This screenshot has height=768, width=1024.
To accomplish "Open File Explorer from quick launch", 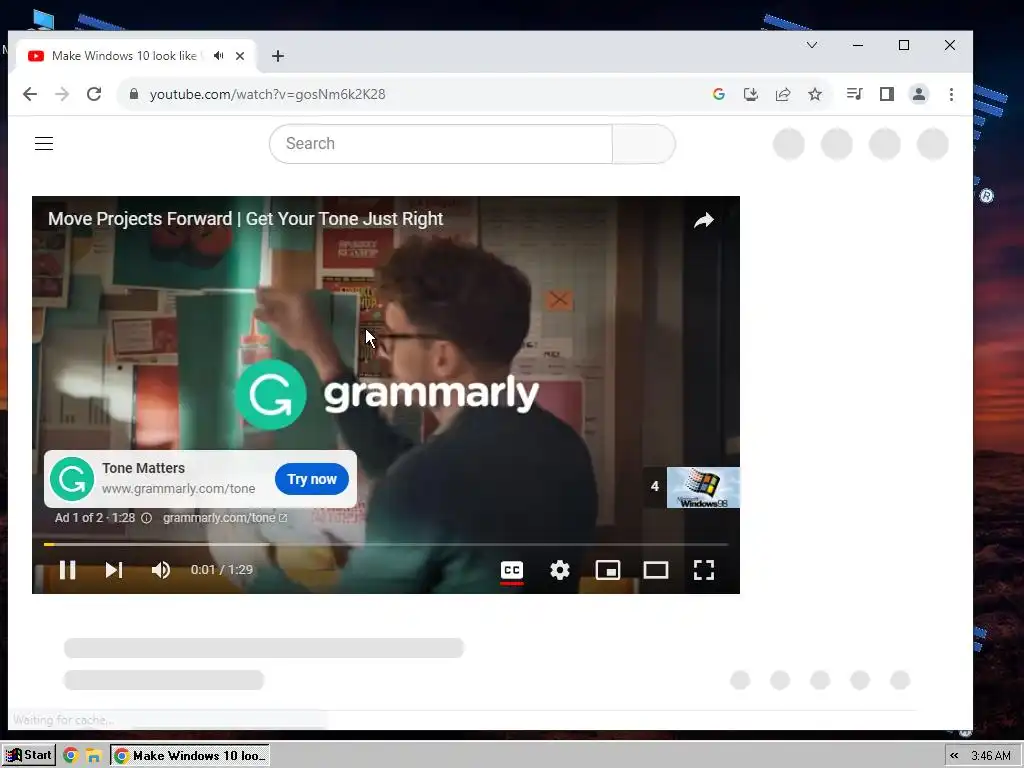I will (93, 756).
